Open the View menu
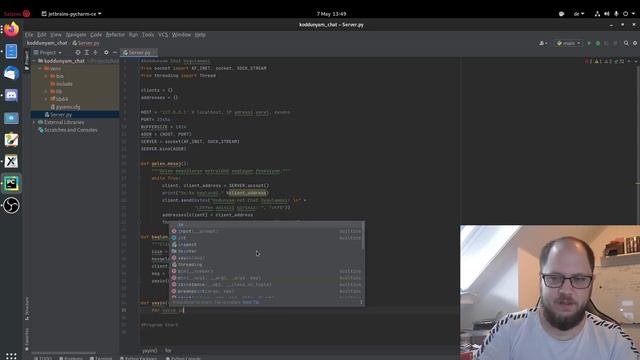This screenshot has height=360, width=640. point(56,35)
